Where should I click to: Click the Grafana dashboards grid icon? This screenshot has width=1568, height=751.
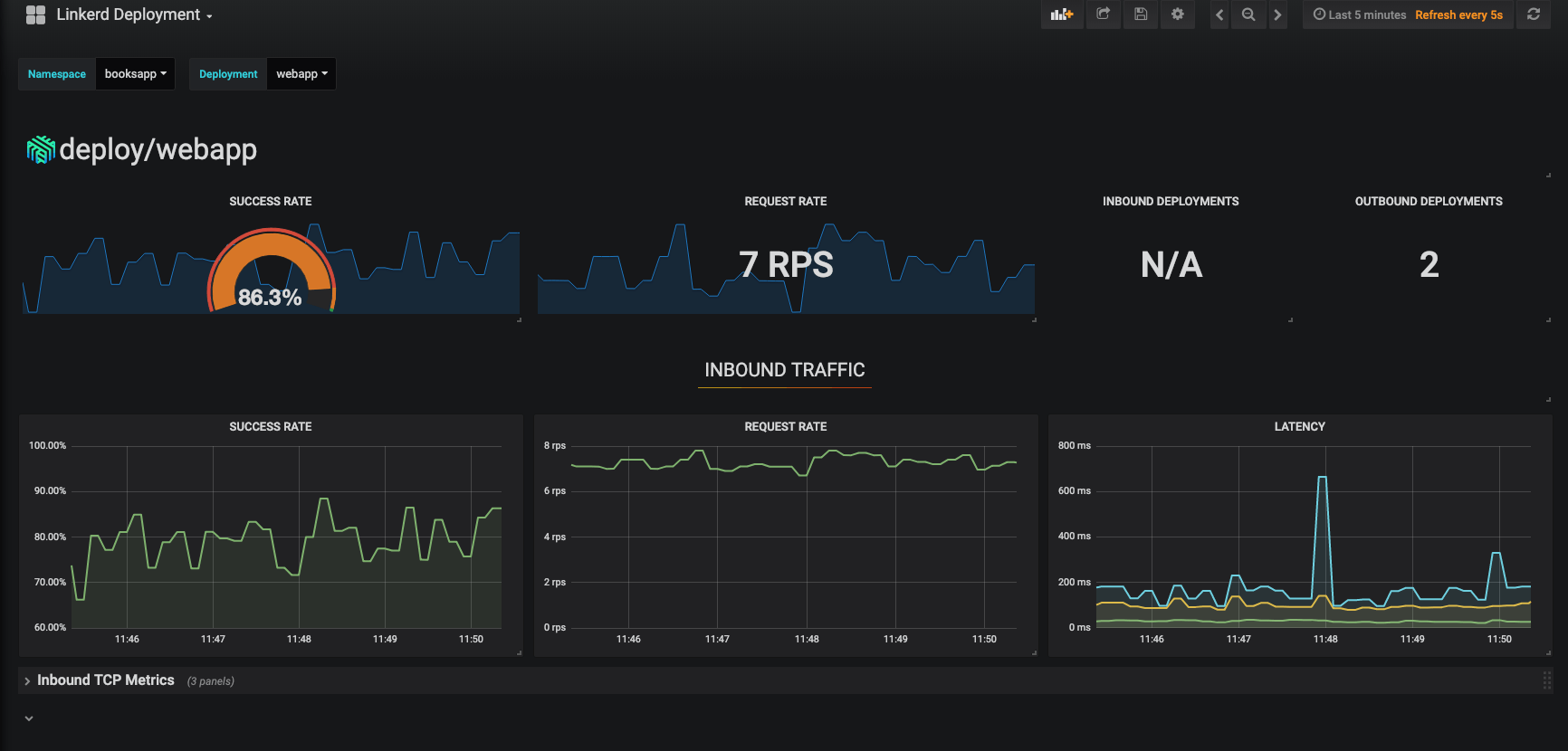pyautogui.click(x=35, y=14)
